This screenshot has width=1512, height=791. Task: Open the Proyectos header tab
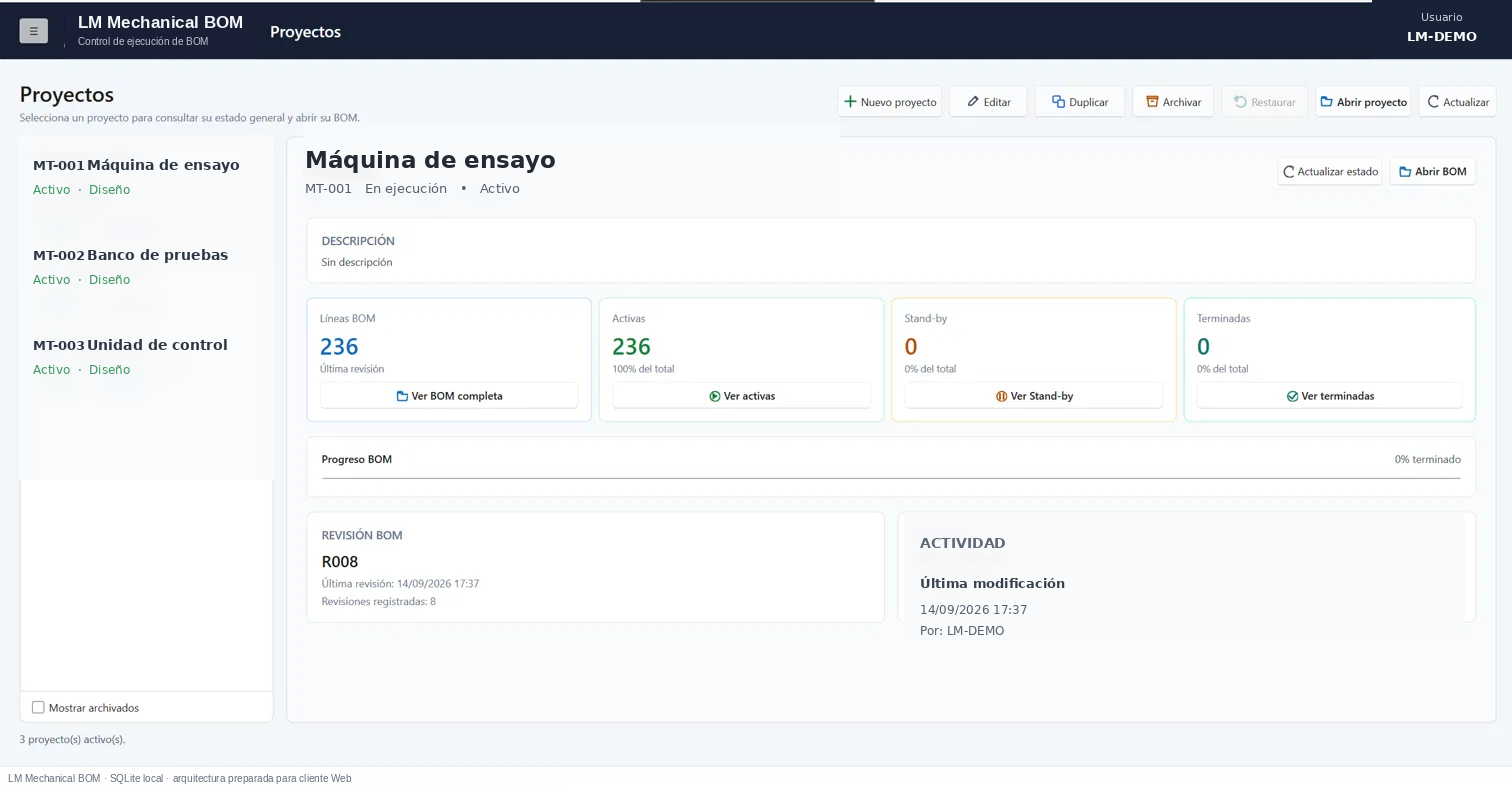pos(305,32)
